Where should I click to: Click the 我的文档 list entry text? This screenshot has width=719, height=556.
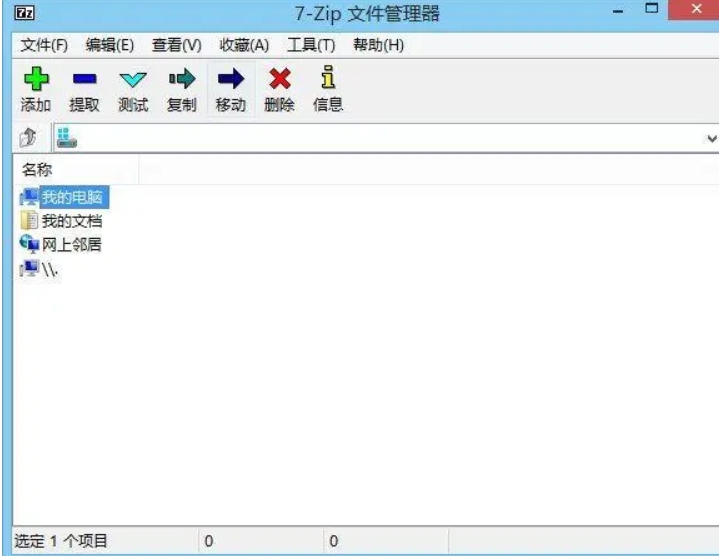(72, 221)
